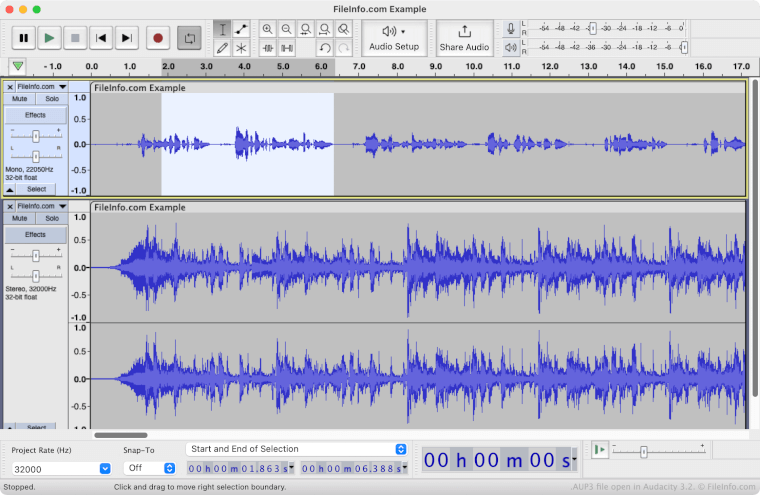Click the Effects button on the stereo track
This screenshot has height=495, width=760.
(x=36, y=234)
